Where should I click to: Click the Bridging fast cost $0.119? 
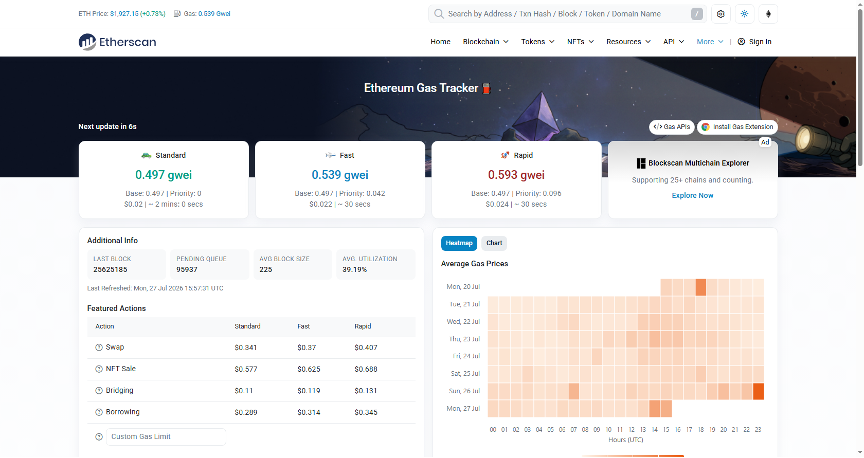309,391
